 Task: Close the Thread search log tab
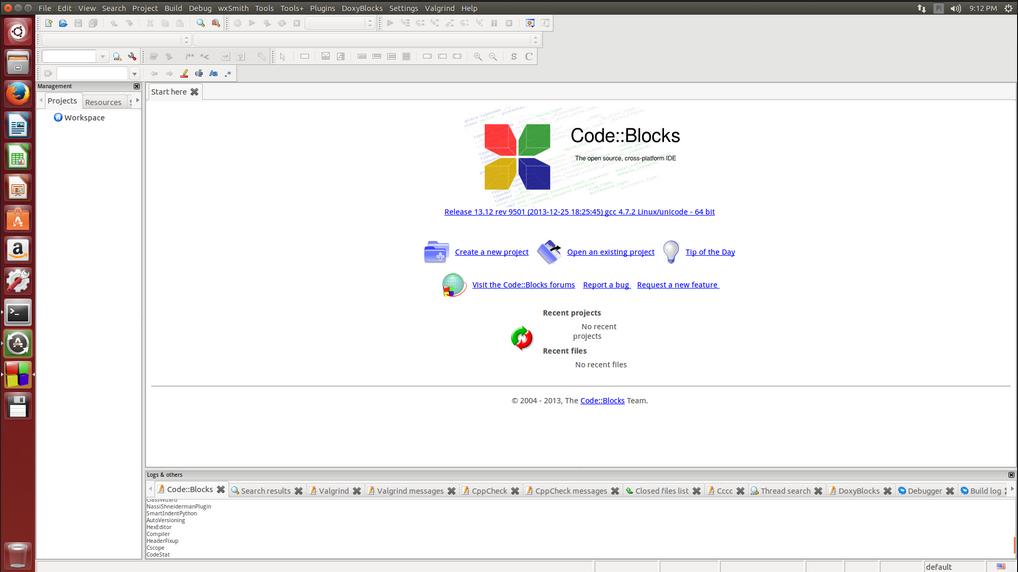(818, 491)
